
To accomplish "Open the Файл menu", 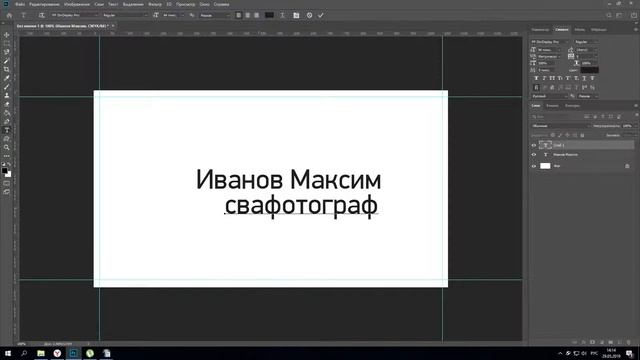I will tap(20, 4).
